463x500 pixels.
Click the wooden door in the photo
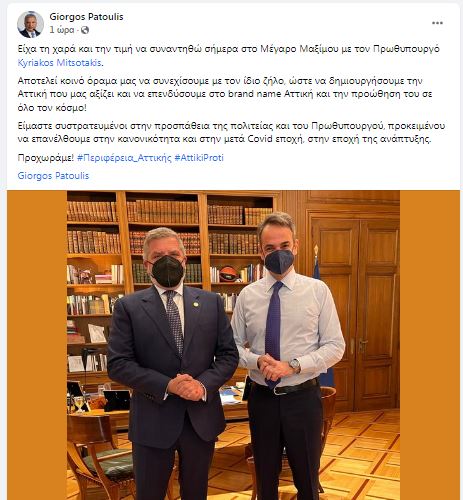[355, 310]
